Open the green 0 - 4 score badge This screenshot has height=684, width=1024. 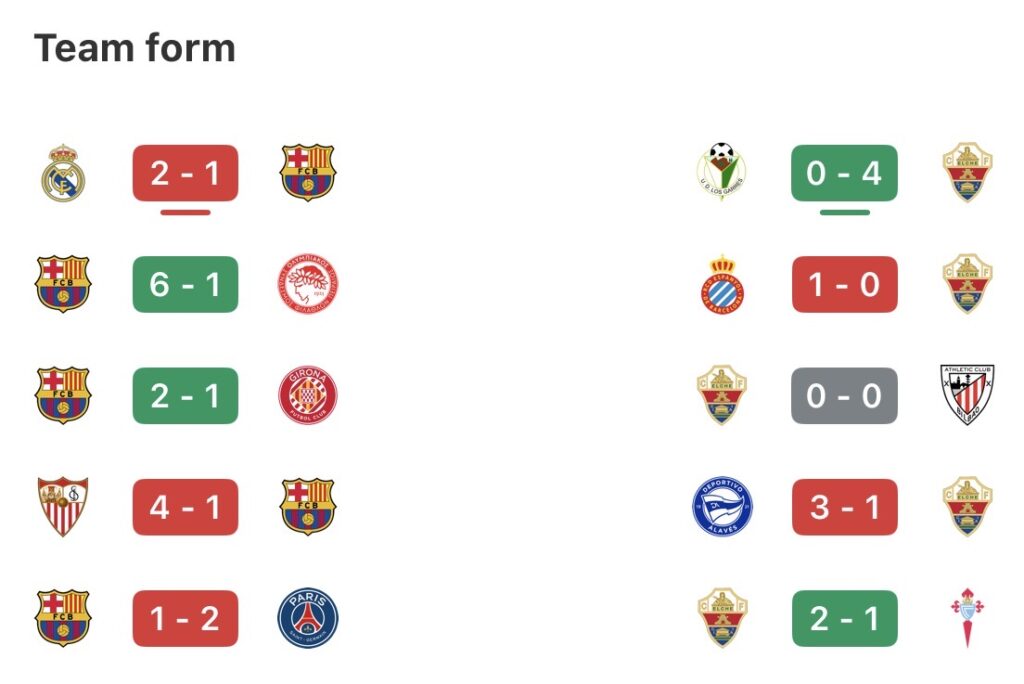coord(844,173)
